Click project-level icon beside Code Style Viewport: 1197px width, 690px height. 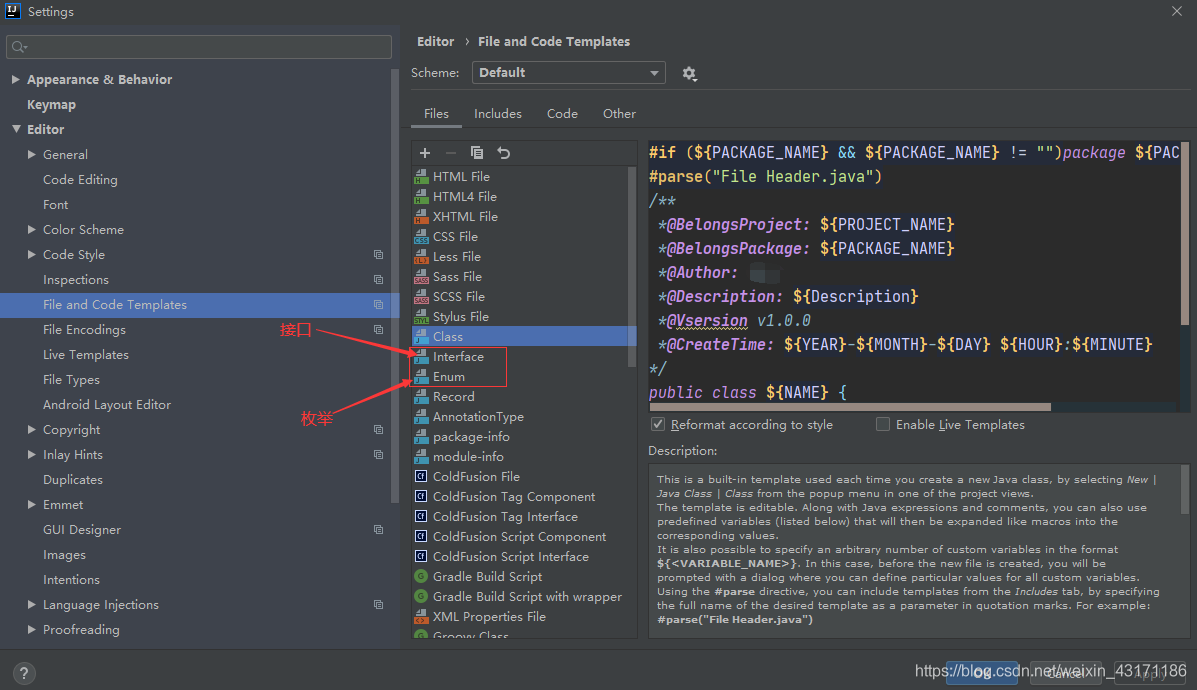tap(378, 254)
